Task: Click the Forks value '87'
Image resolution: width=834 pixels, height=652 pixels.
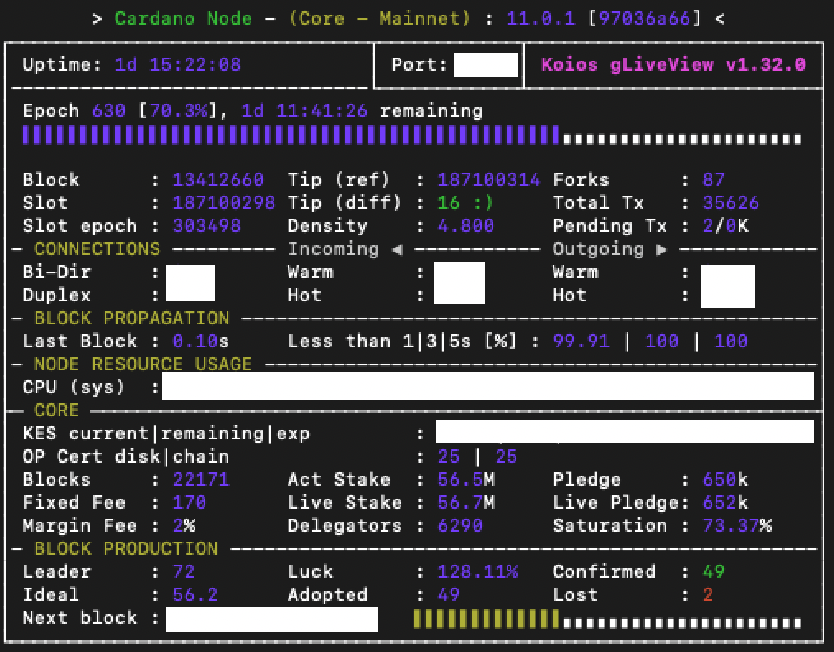Action: click(x=713, y=180)
